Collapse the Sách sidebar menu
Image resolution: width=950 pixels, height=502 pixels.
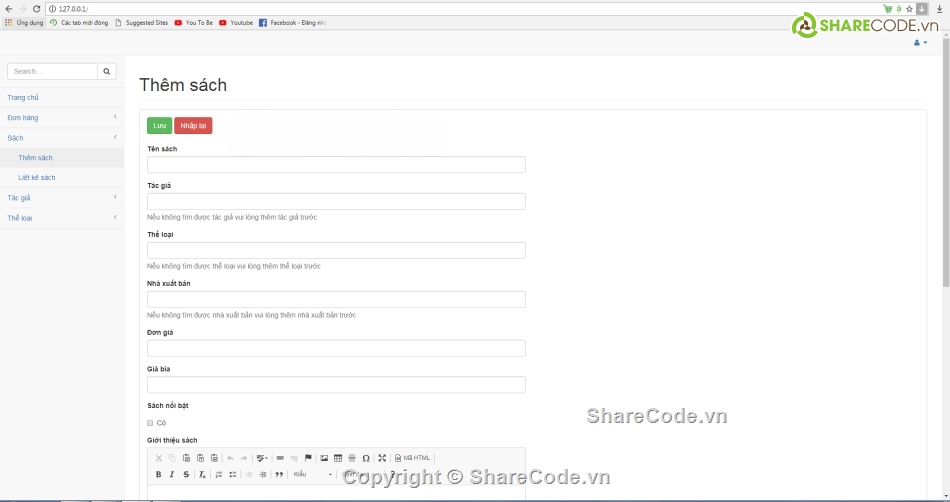click(62, 138)
